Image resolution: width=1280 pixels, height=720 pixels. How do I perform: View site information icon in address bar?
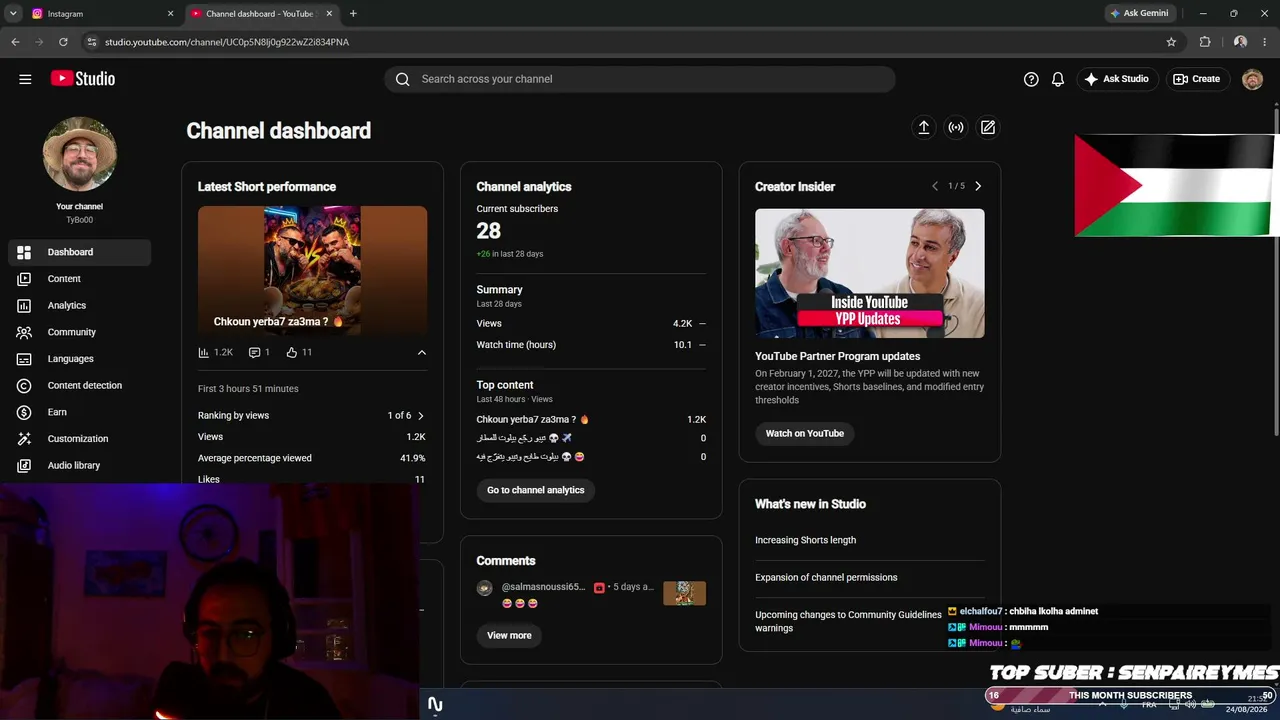tap(92, 42)
